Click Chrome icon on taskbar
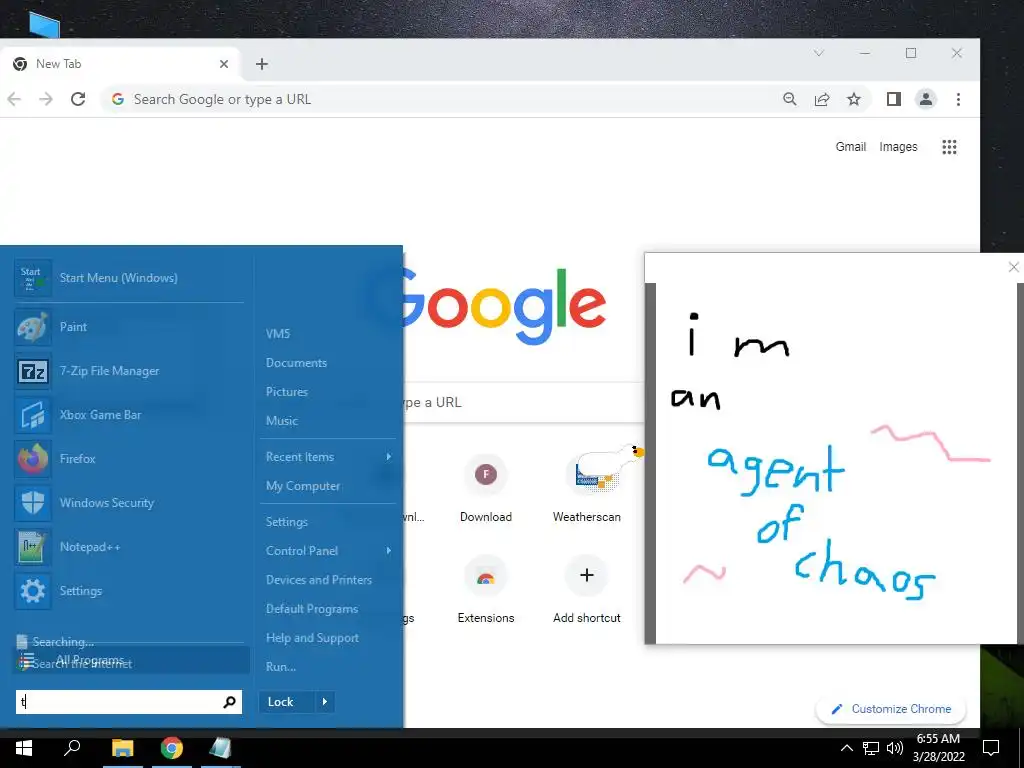1024x768 pixels. pos(171,748)
